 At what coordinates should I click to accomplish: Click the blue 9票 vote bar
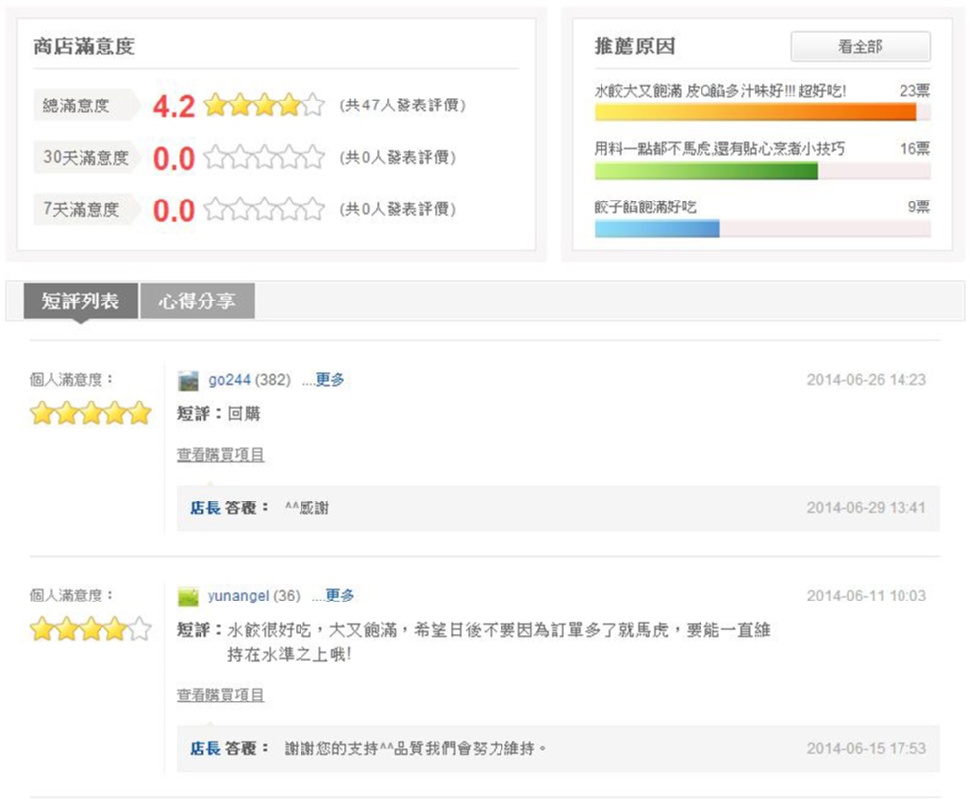coord(657,229)
